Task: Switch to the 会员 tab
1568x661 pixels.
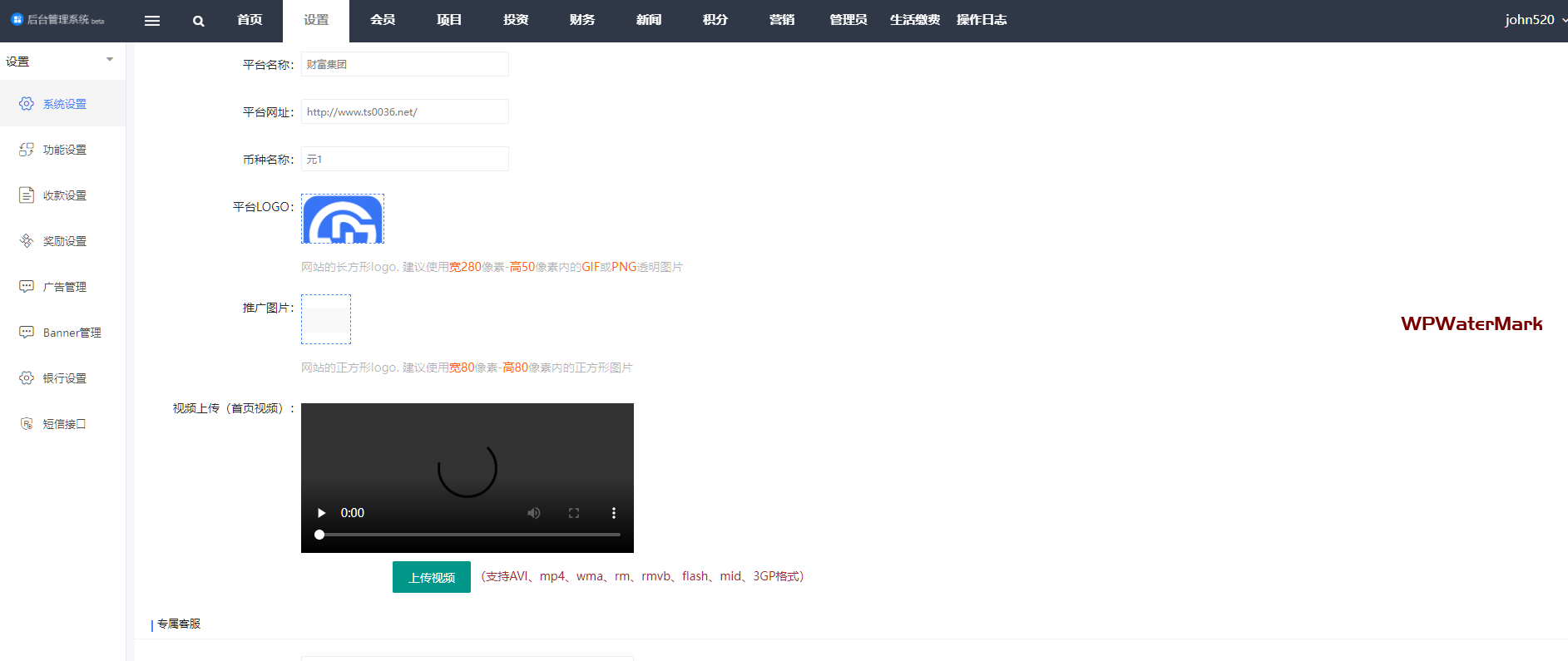Action: coord(383,20)
